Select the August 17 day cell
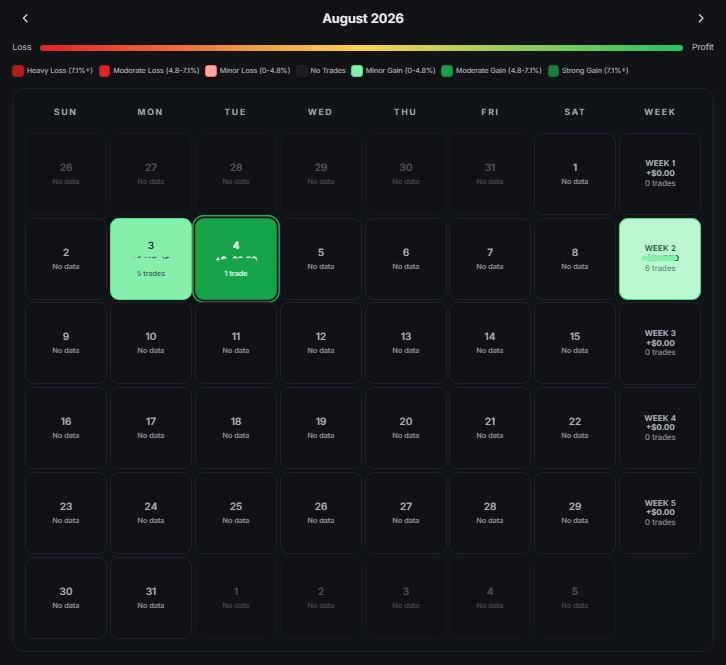The width and height of the screenshot is (726, 665). (151, 428)
